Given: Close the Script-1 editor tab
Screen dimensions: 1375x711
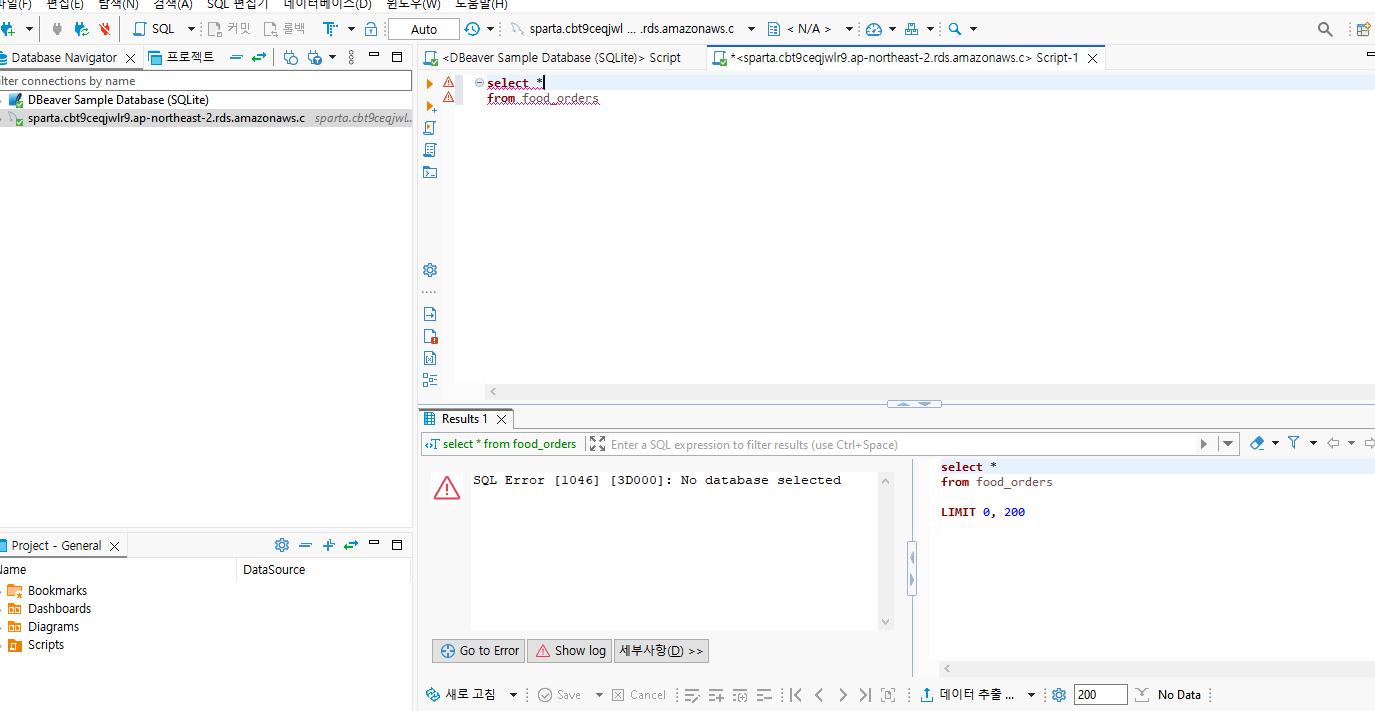Looking at the screenshot, I should point(1093,58).
